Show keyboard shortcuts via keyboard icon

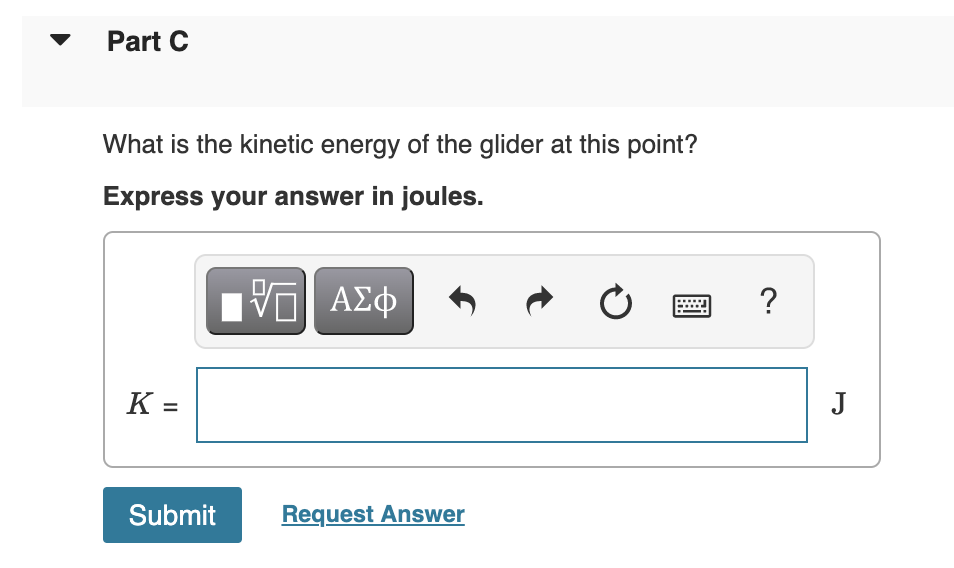click(692, 301)
